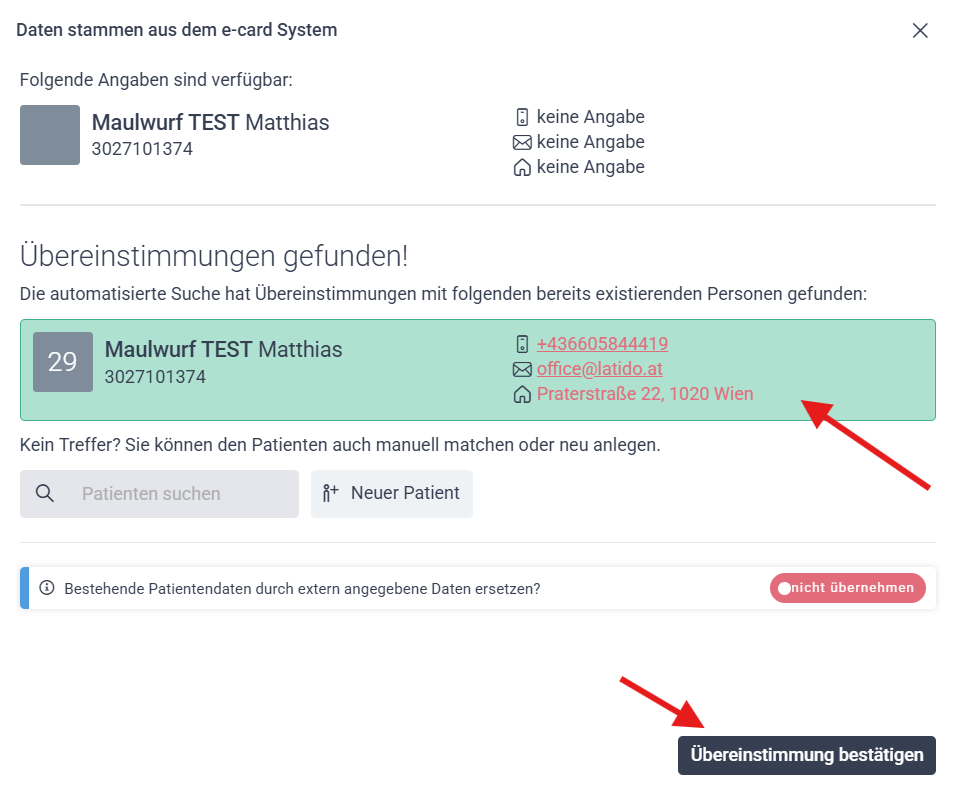Click the house icon in e-card data

pyautogui.click(x=522, y=168)
